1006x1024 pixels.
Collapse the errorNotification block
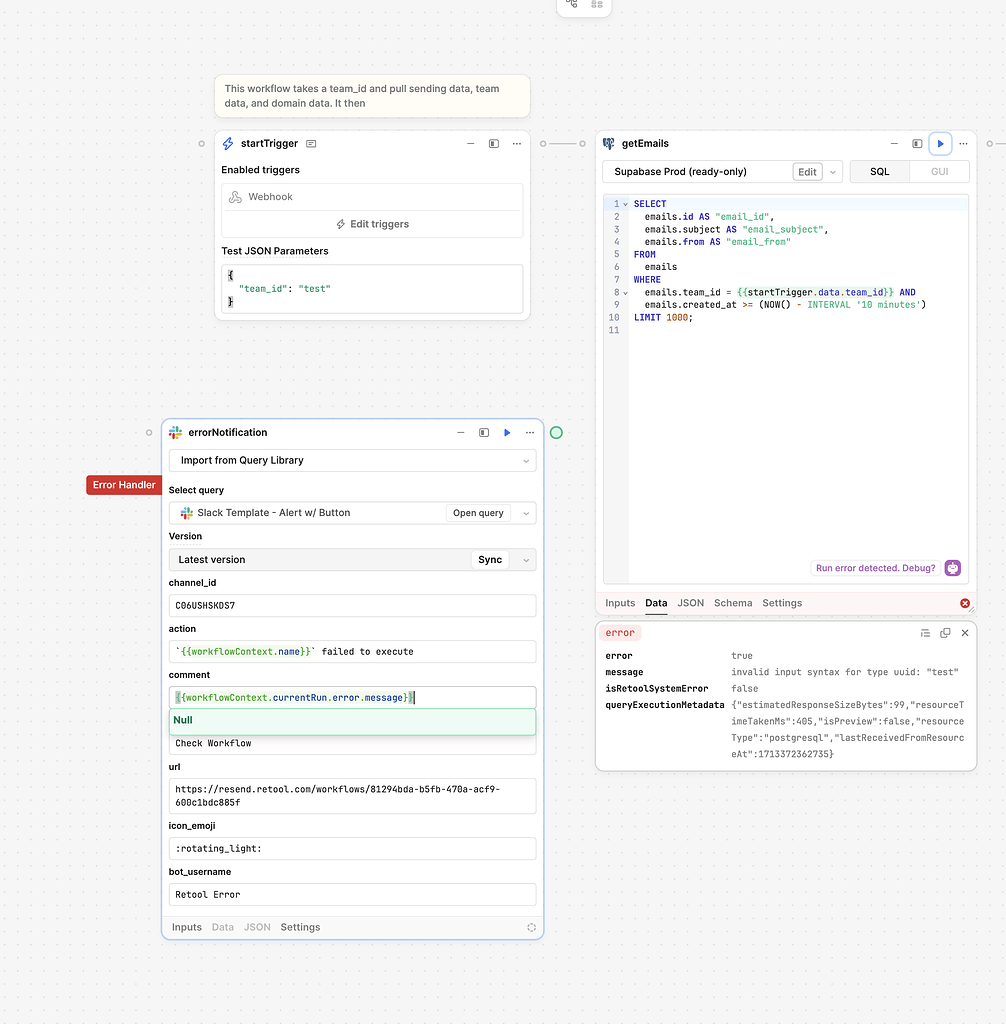click(x=460, y=432)
